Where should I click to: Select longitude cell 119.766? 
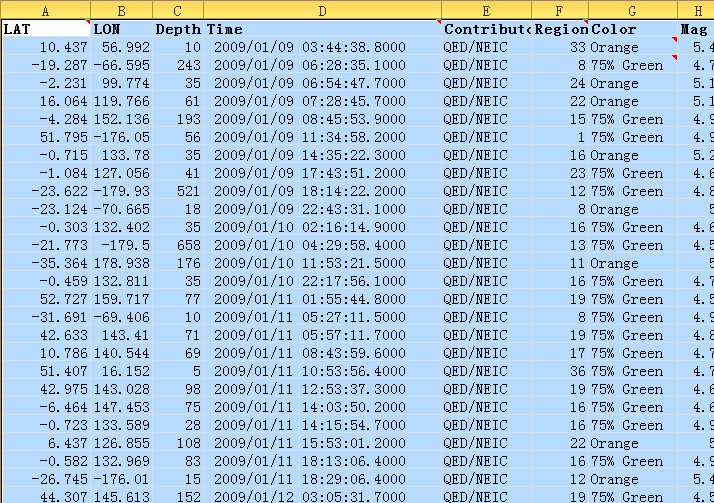(x=122, y=101)
